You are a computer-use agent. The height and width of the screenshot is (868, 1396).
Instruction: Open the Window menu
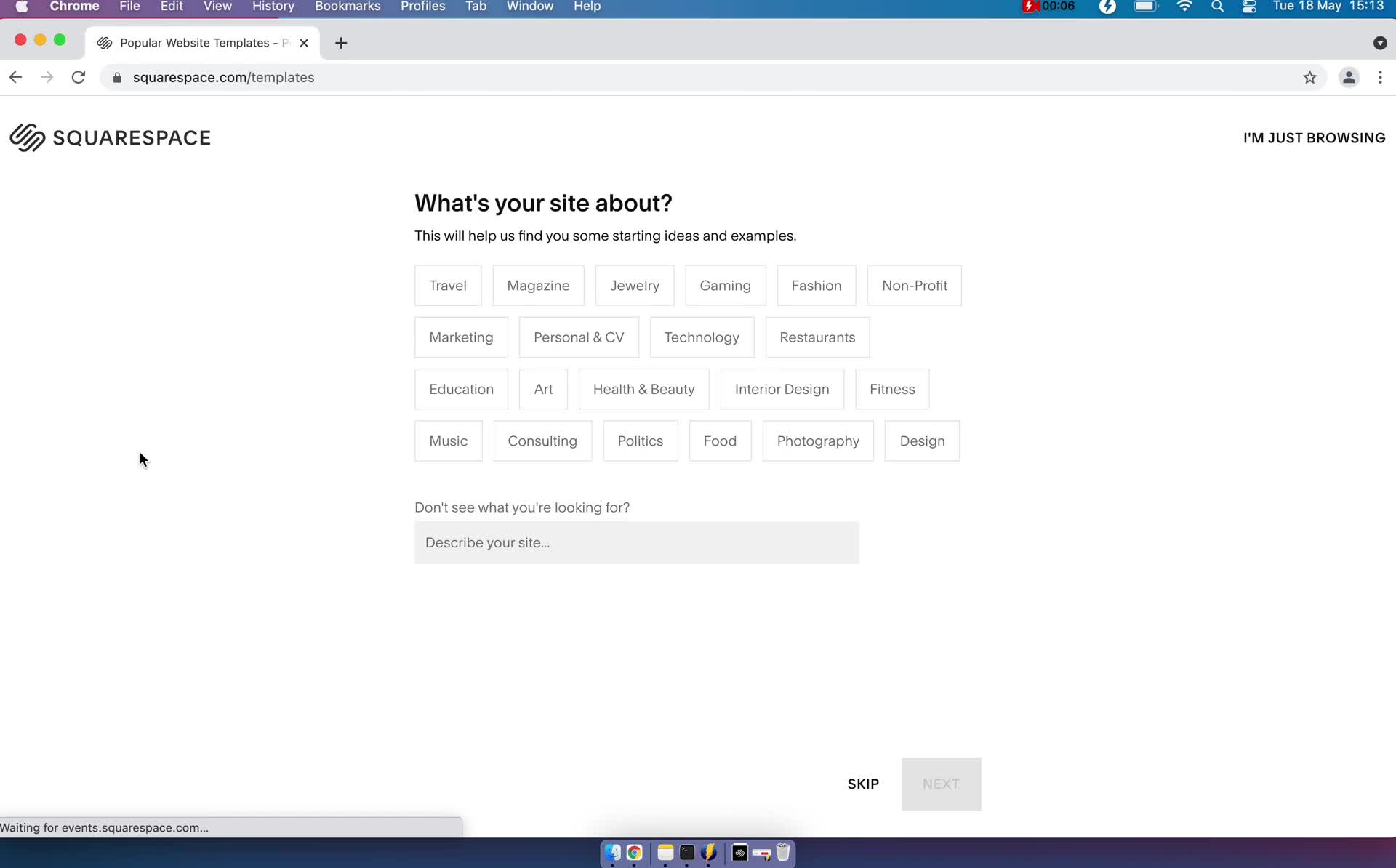[x=529, y=7]
